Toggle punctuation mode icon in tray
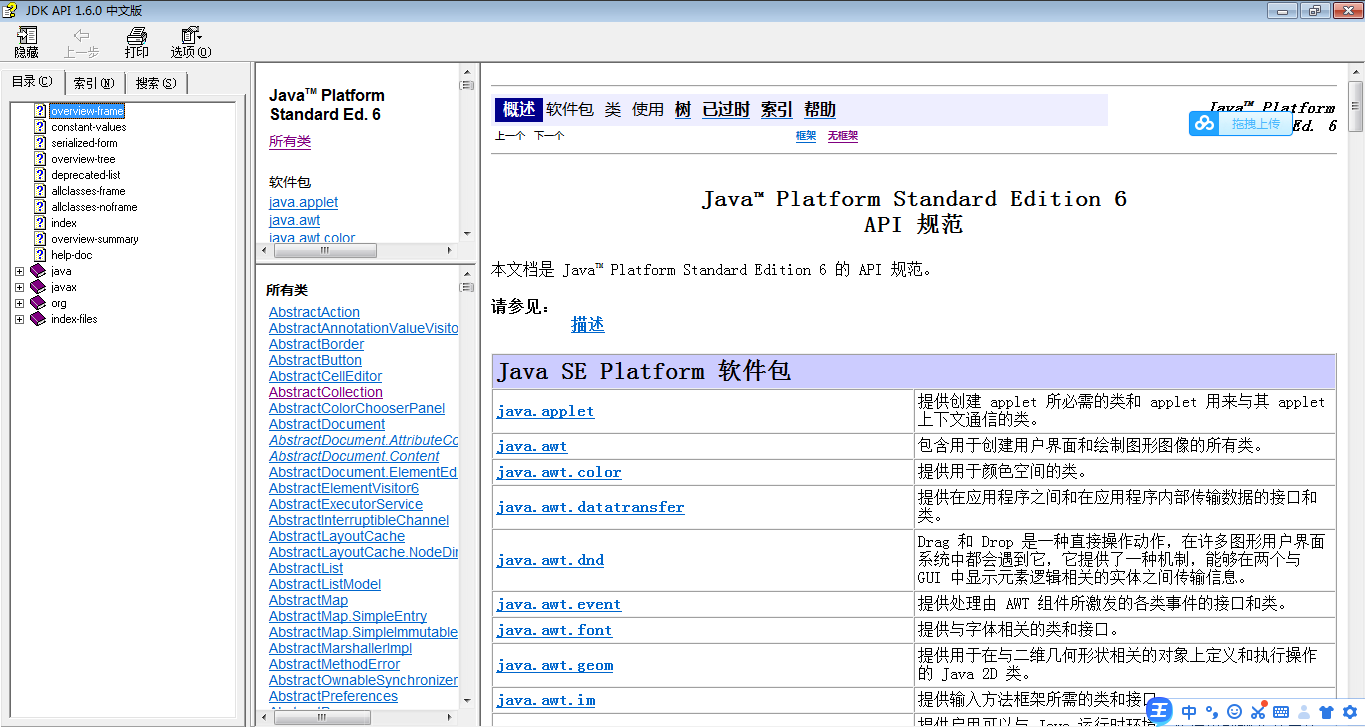1365x727 pixels. (x=1212, y=712)
